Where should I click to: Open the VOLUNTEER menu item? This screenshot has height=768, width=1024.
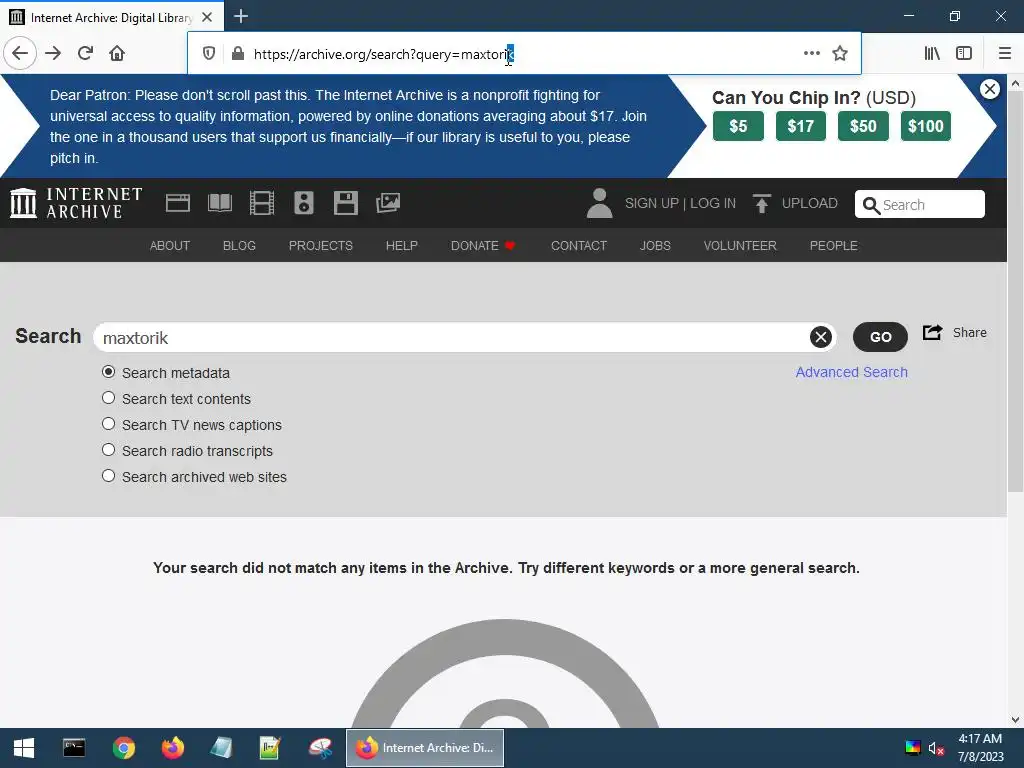point(740,246)
